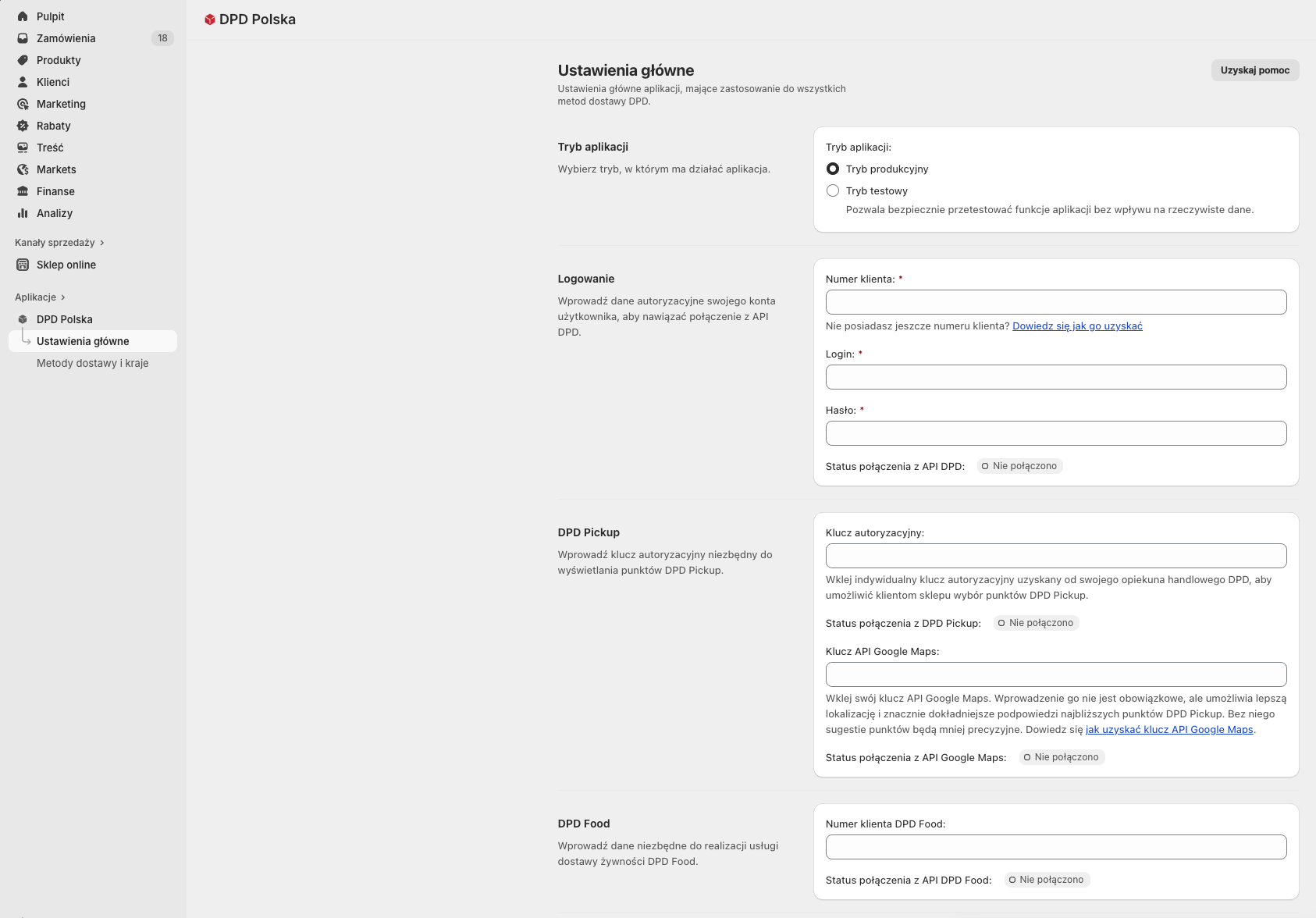Click the Numer klienta input field
Viewport: 1316px width, 918px height.
[1056, 302]
